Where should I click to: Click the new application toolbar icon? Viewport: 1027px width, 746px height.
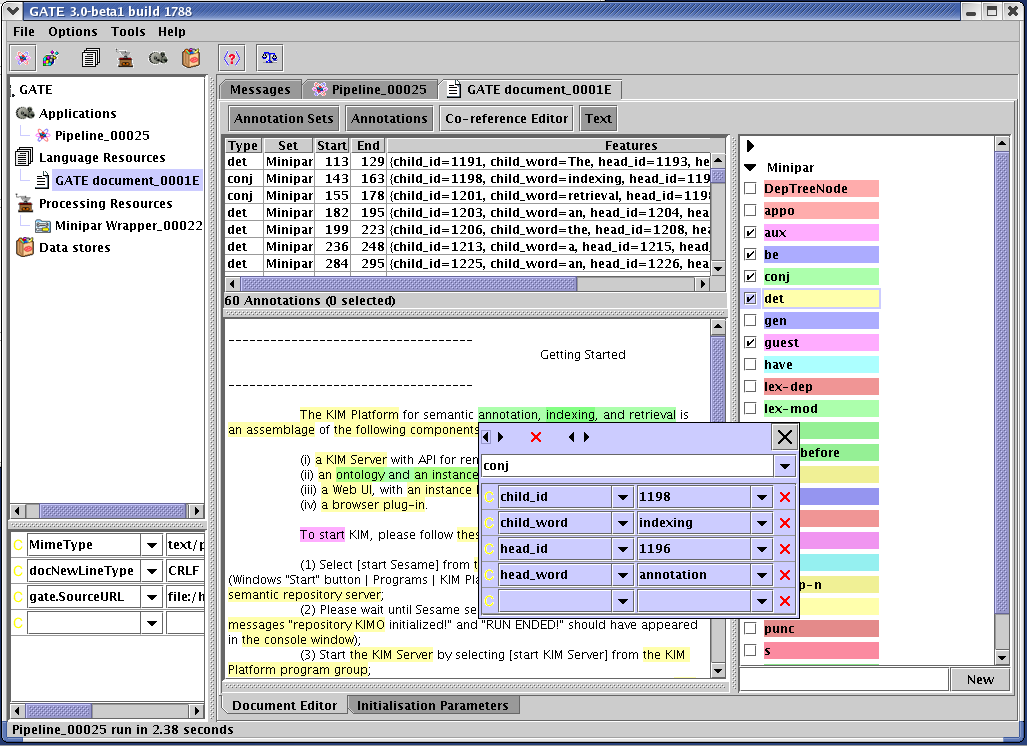(23, 58)
